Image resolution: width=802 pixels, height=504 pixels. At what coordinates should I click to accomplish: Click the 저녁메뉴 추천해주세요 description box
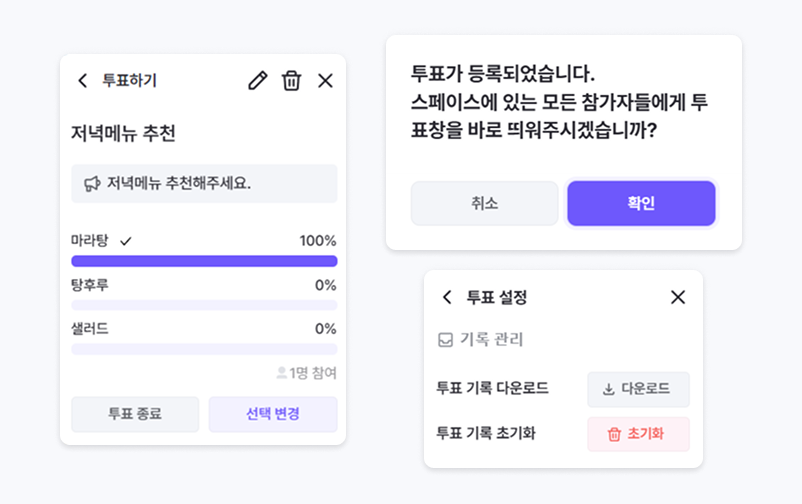204,184
